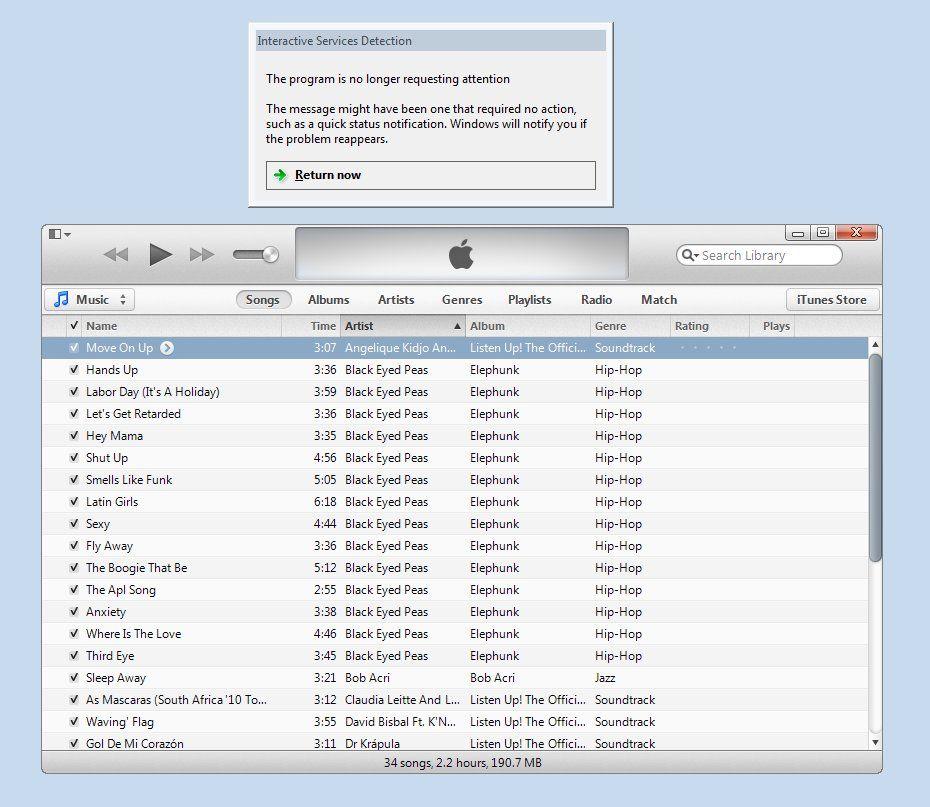This screenshot has height=807, width=930.
Task: Click the Apple logo display area
Action: [461, 254]
